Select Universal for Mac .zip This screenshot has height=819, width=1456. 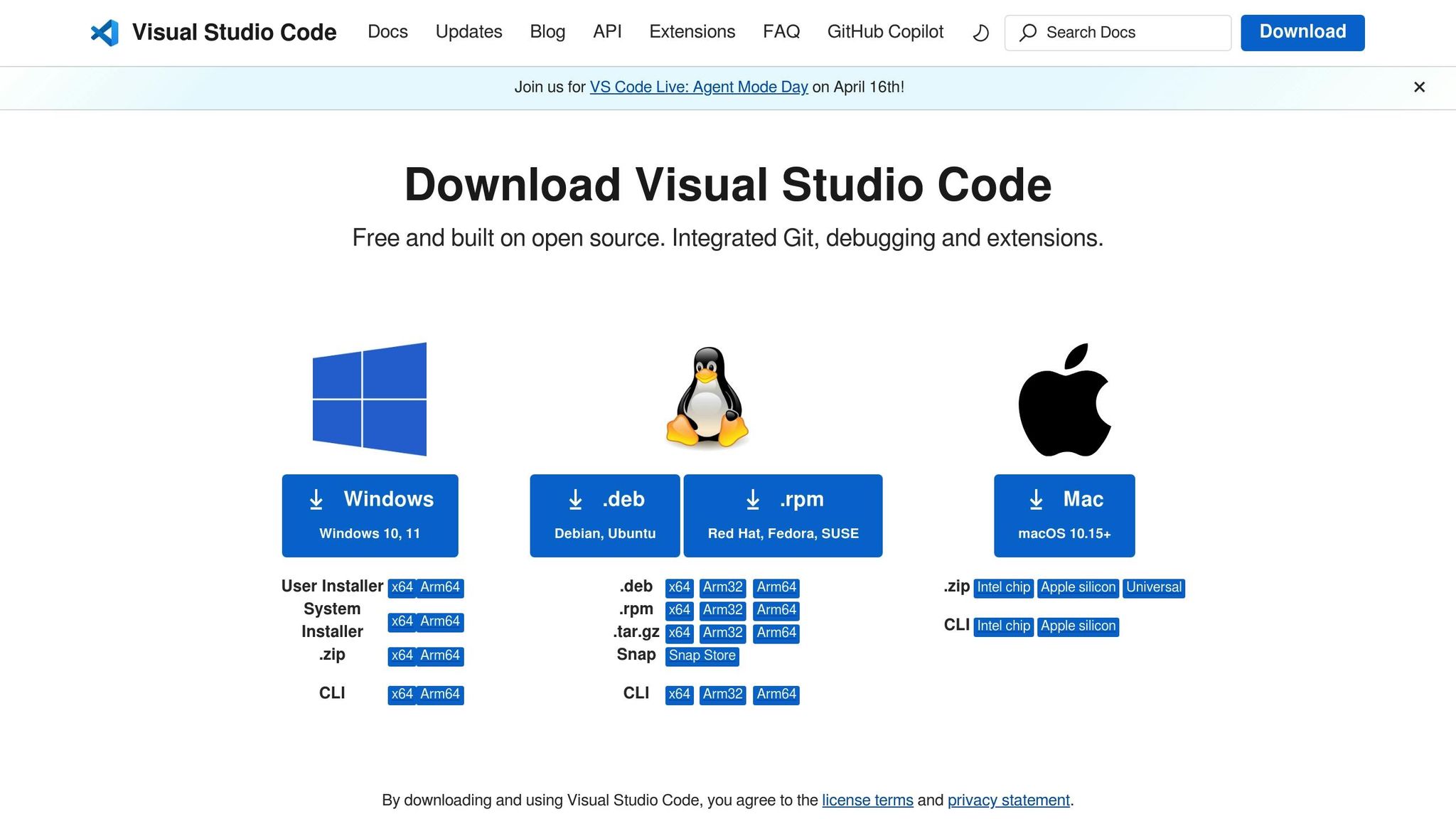(x=1154, y=588)
